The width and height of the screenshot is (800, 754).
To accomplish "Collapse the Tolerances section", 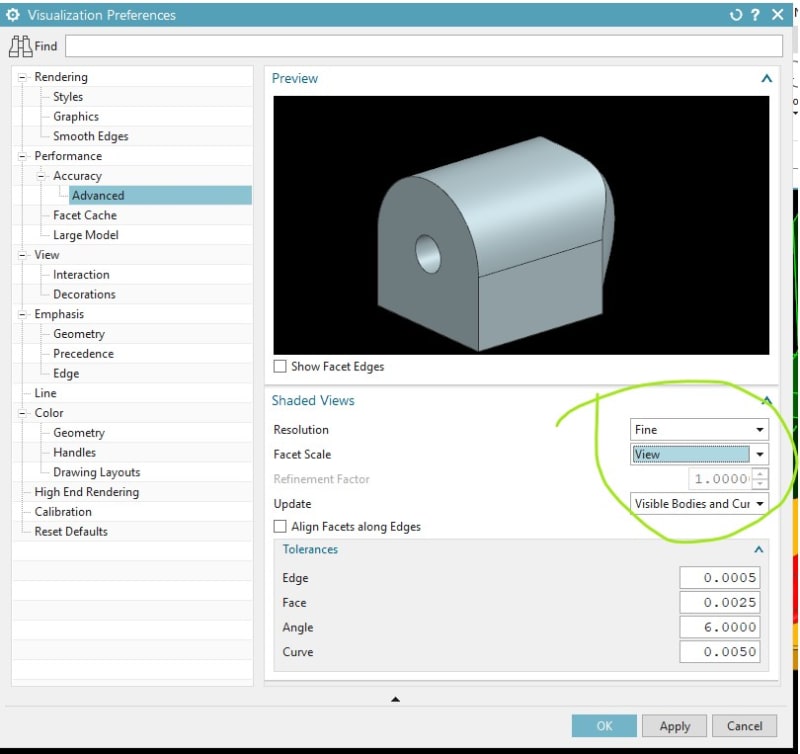I will click(x=759, y=550).
